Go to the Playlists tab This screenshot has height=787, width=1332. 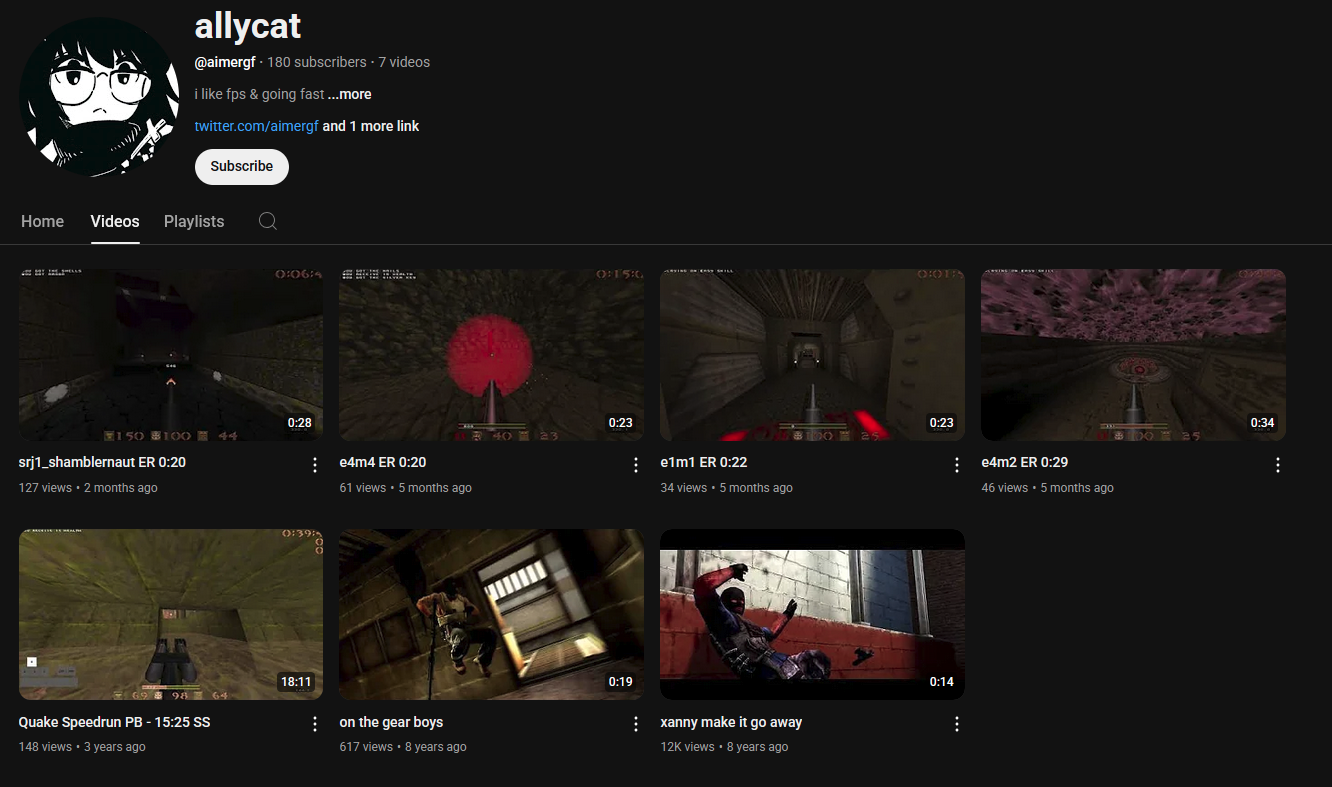(x=194, y=221)
